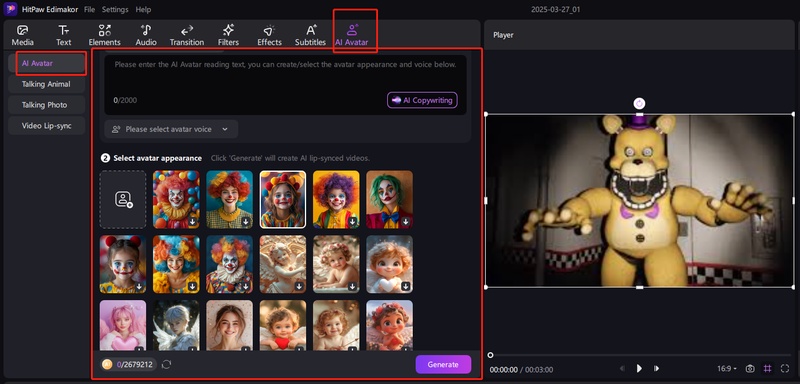The width and height of the screenshot is (800, 384).
Task: Take a snapshot of the preview
Action: point(750,368)
